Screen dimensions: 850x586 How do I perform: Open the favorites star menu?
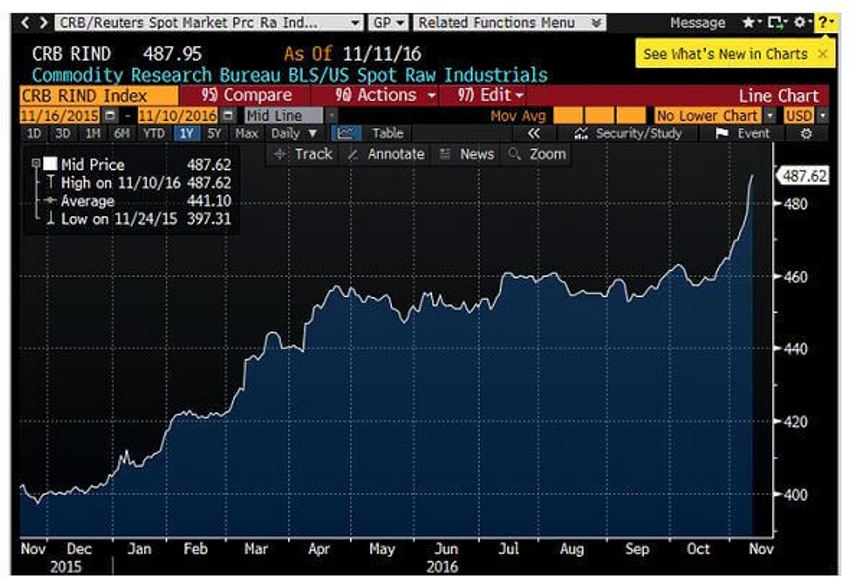[751, 22]
